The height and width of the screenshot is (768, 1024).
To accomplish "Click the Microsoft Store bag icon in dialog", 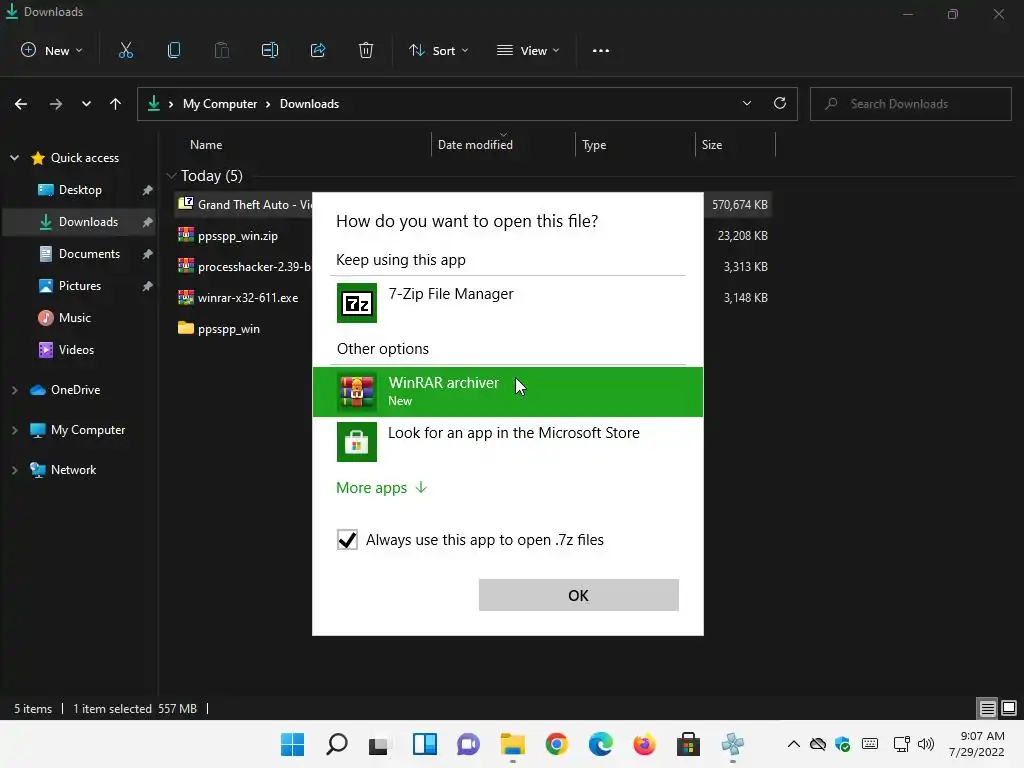I will [357, 442].
